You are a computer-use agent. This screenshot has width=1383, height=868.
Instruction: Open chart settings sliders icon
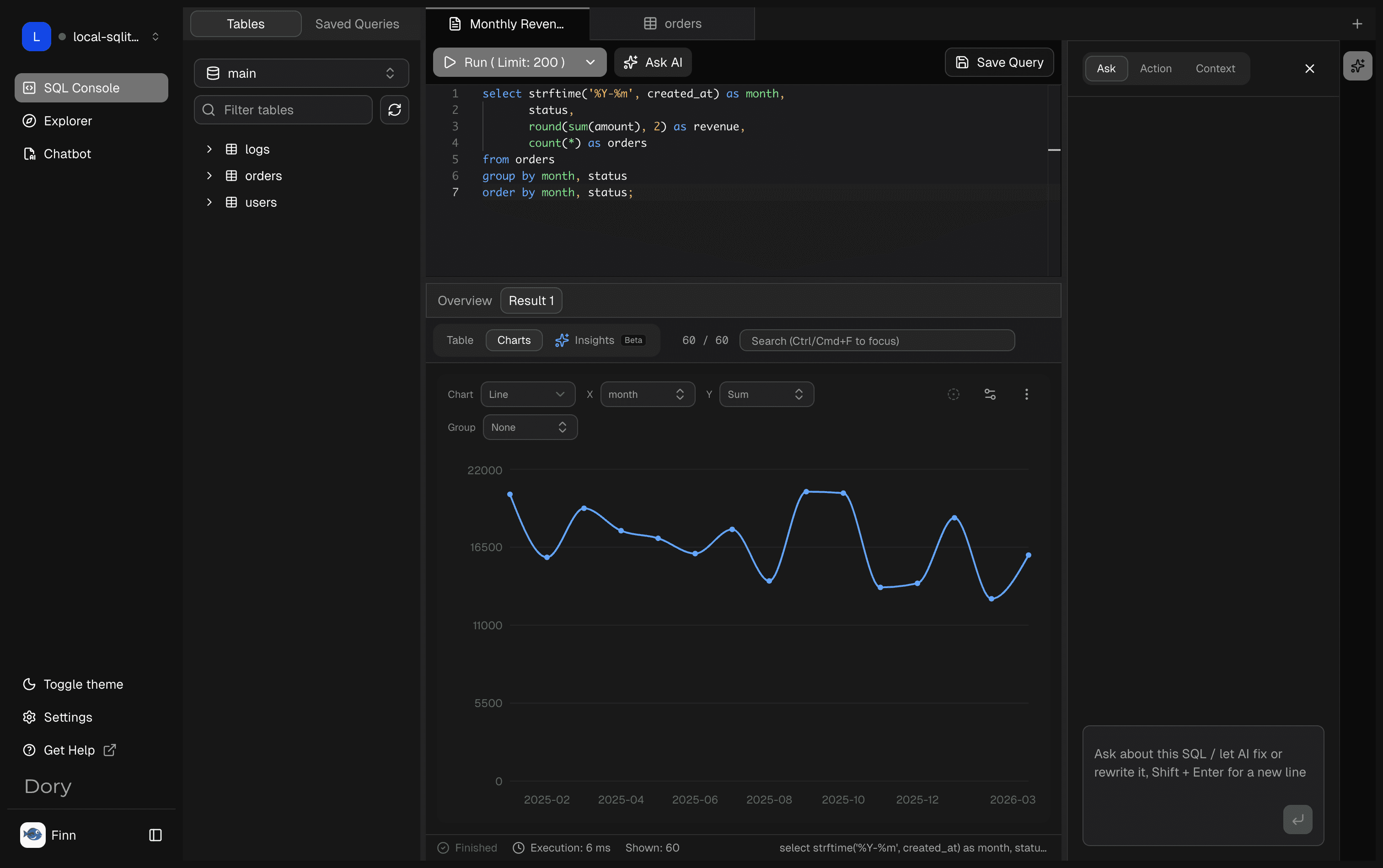pos(990,394)
